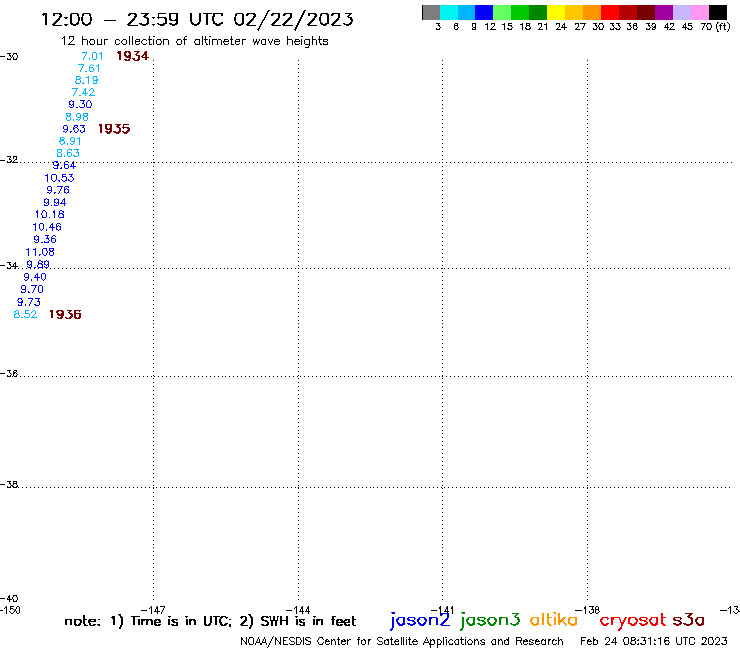The image size is (740, 650).
Task: Click the 1934 pass time label
Action: [x=133, y=56]
